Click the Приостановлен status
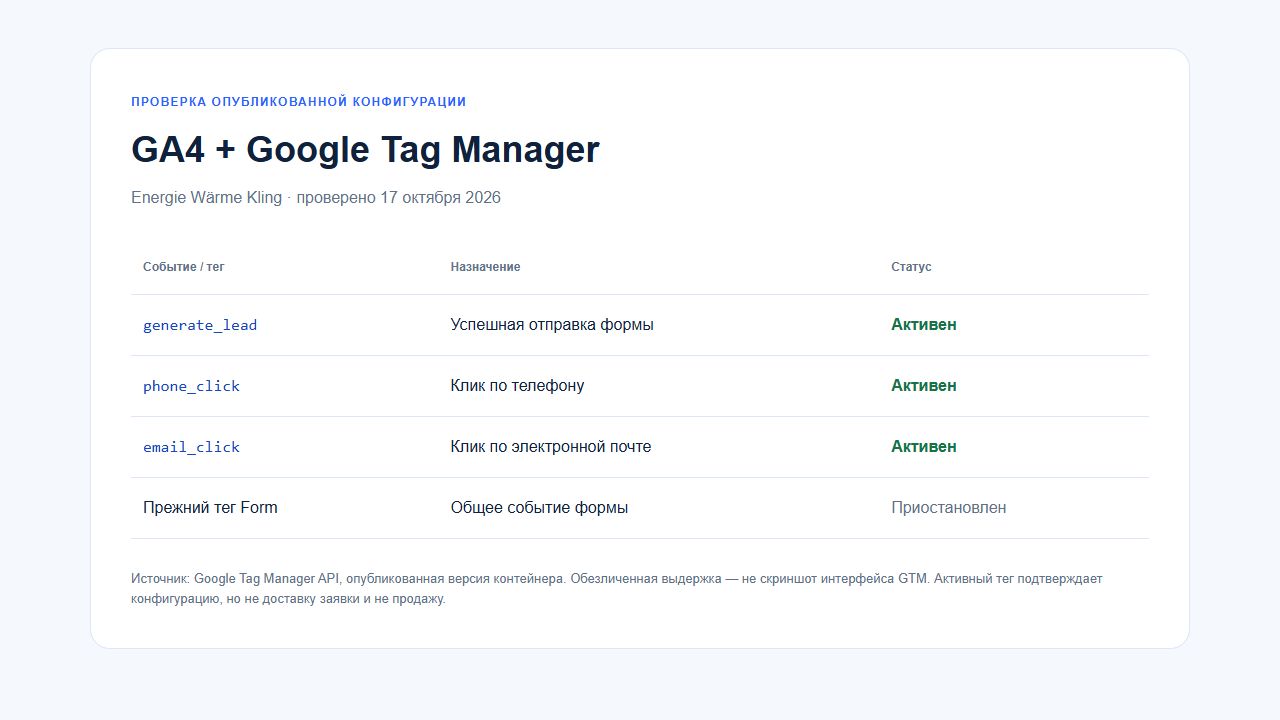 pos(949,508)
